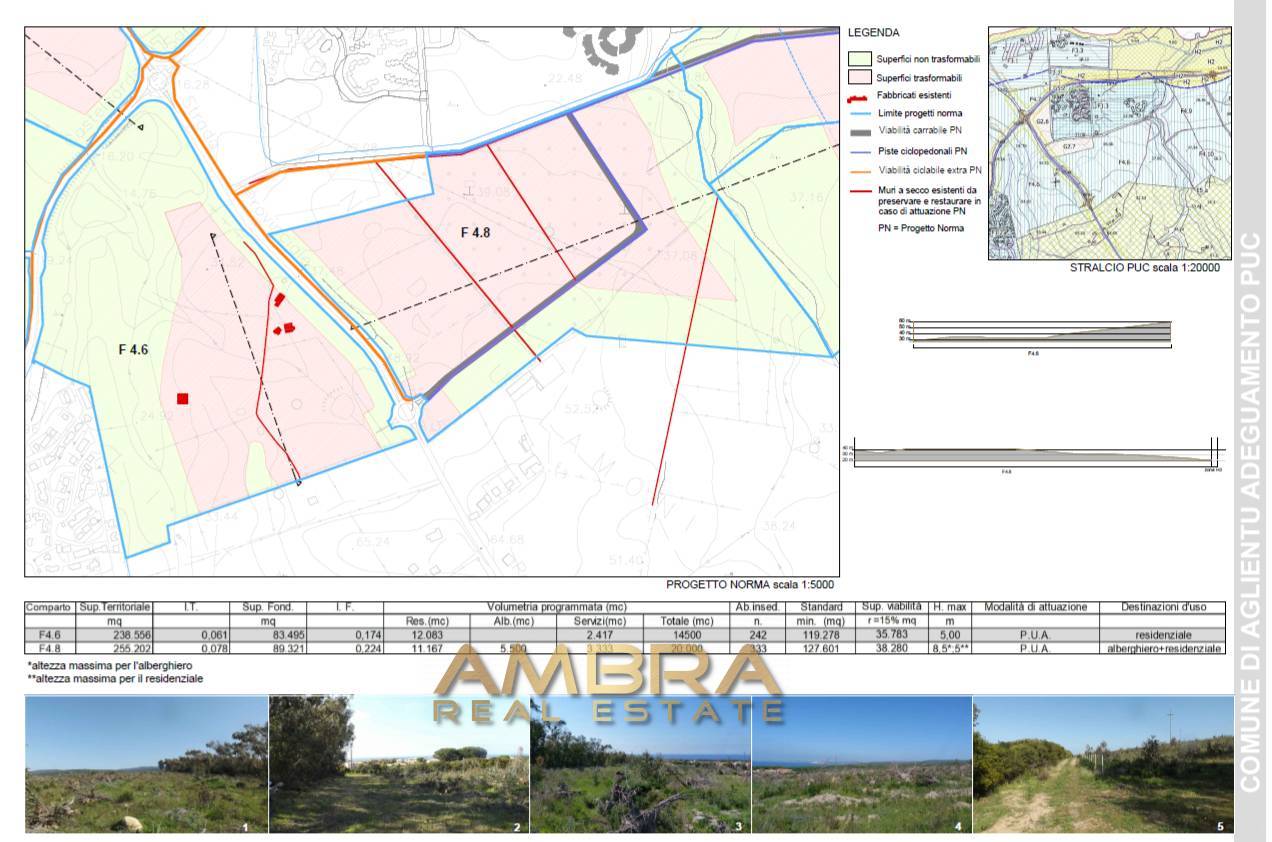Click the F 4.6 label on the map

[x=133, y=350]
